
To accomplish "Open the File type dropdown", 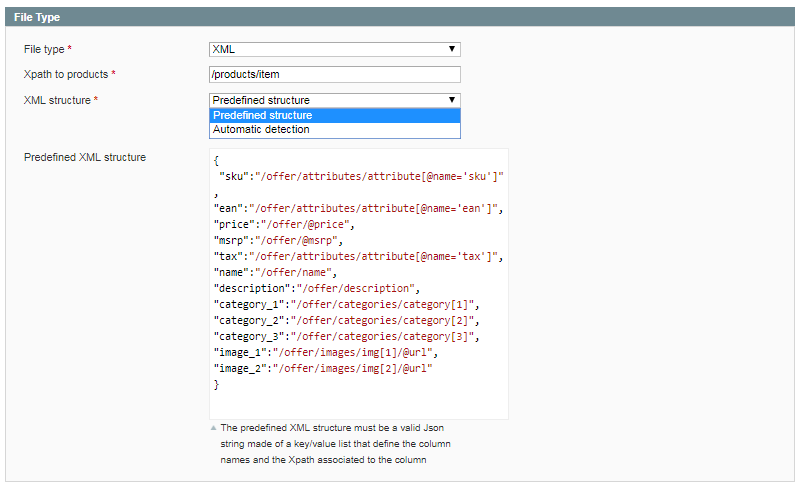I will click(335, 49).
